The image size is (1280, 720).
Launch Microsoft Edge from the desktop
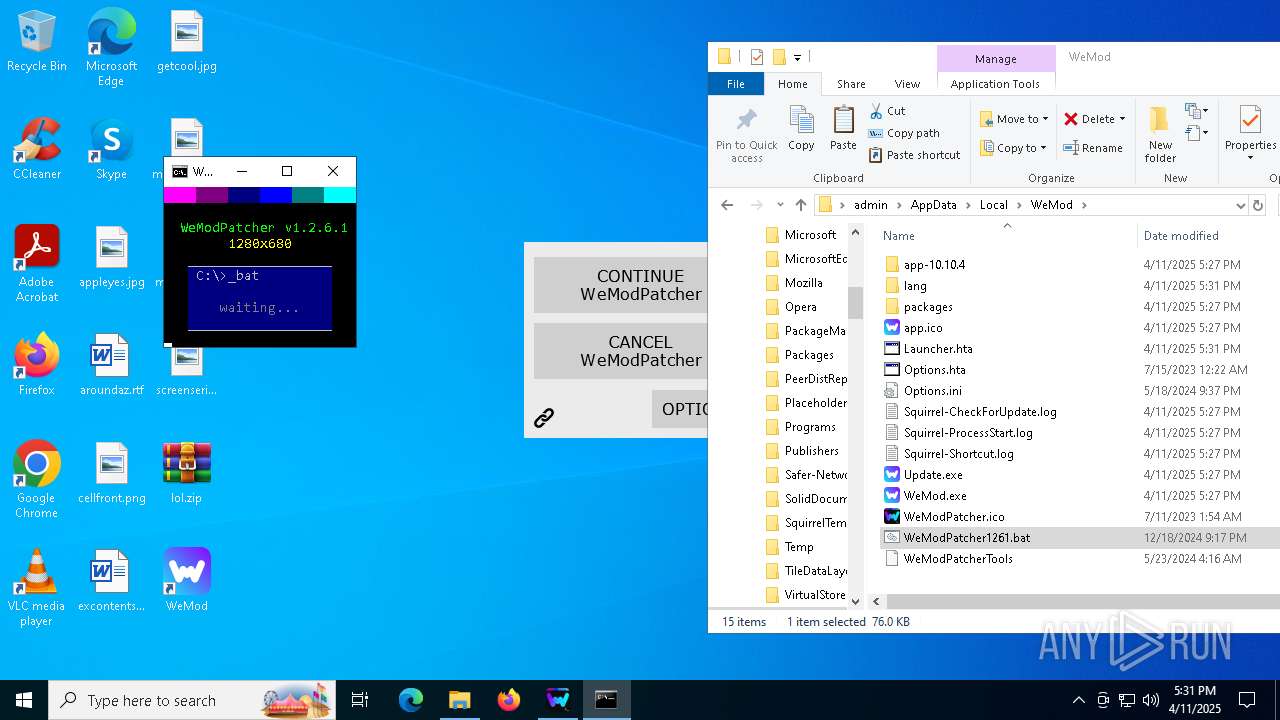pos(111,48)
